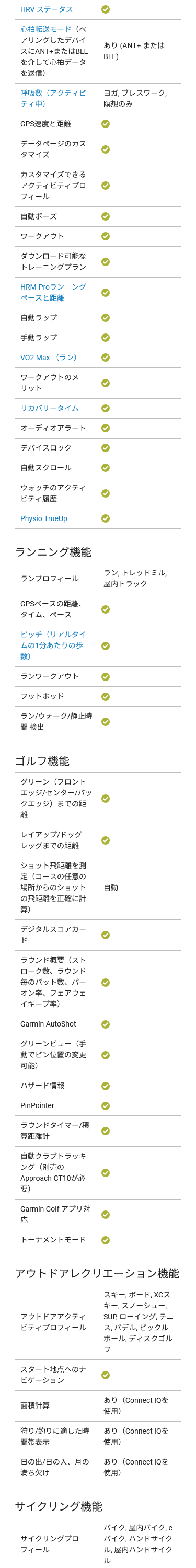Open the ピッチ (cadence) link
This screenshot has width=196, height=1568.
(x=53, y=645)
